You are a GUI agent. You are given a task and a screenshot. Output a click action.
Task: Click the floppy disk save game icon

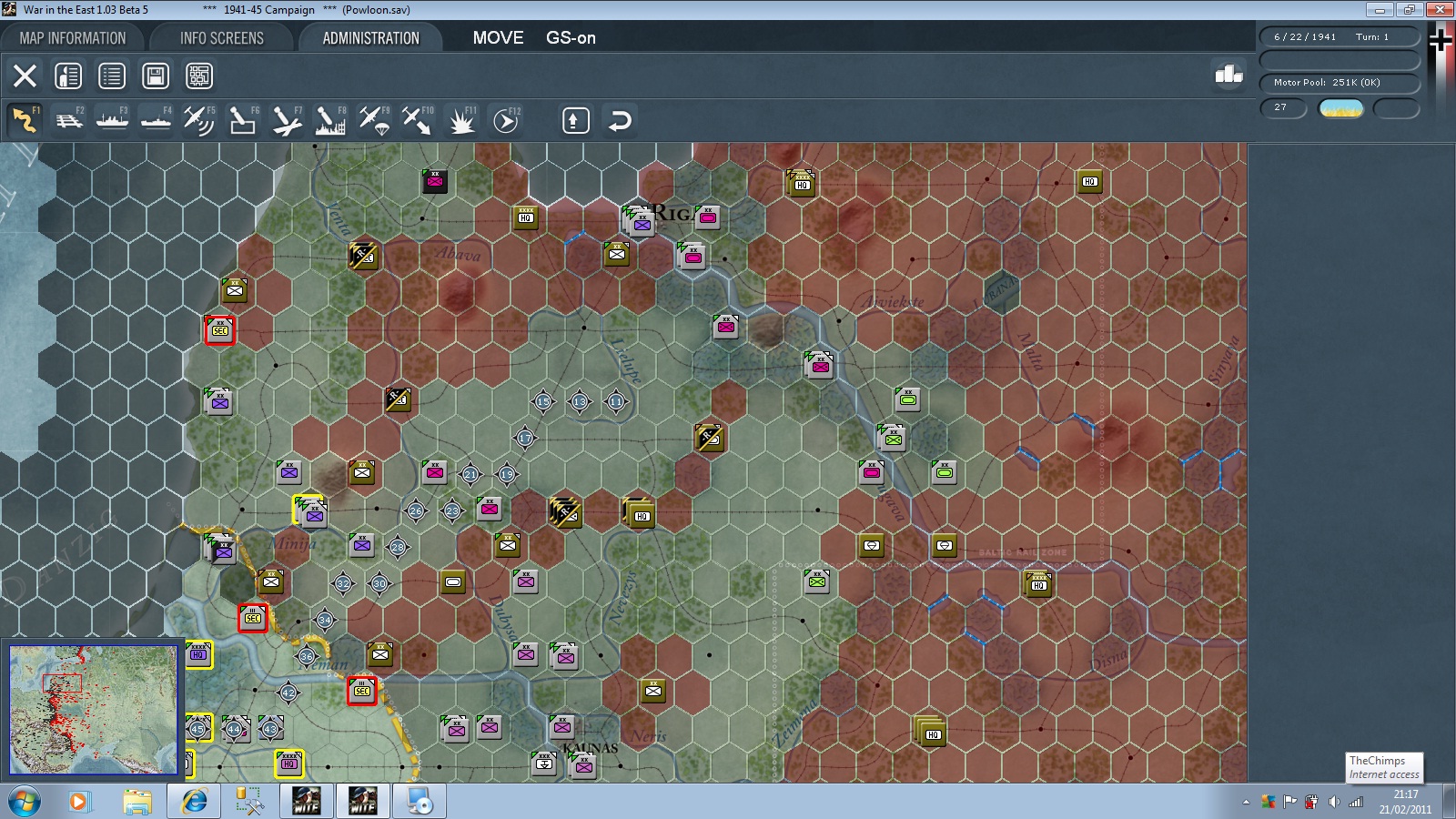pos(156,76)
